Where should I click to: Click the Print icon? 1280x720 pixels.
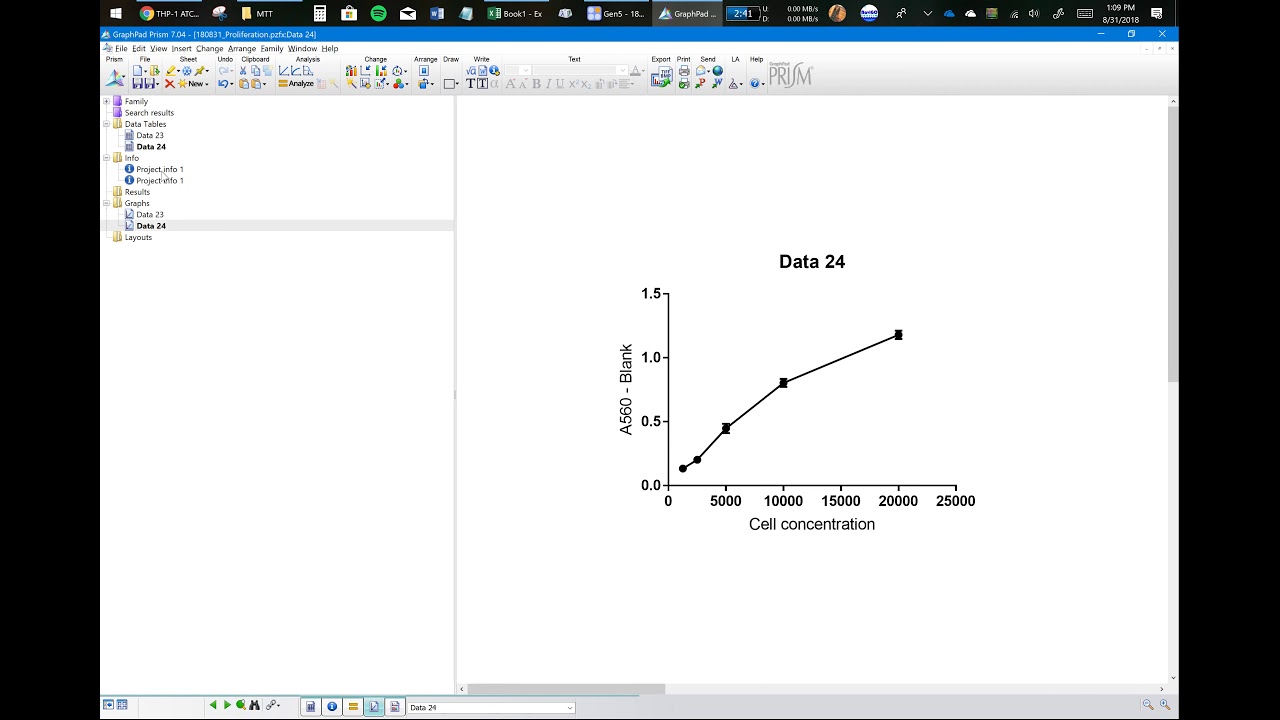tap(684, 71)
